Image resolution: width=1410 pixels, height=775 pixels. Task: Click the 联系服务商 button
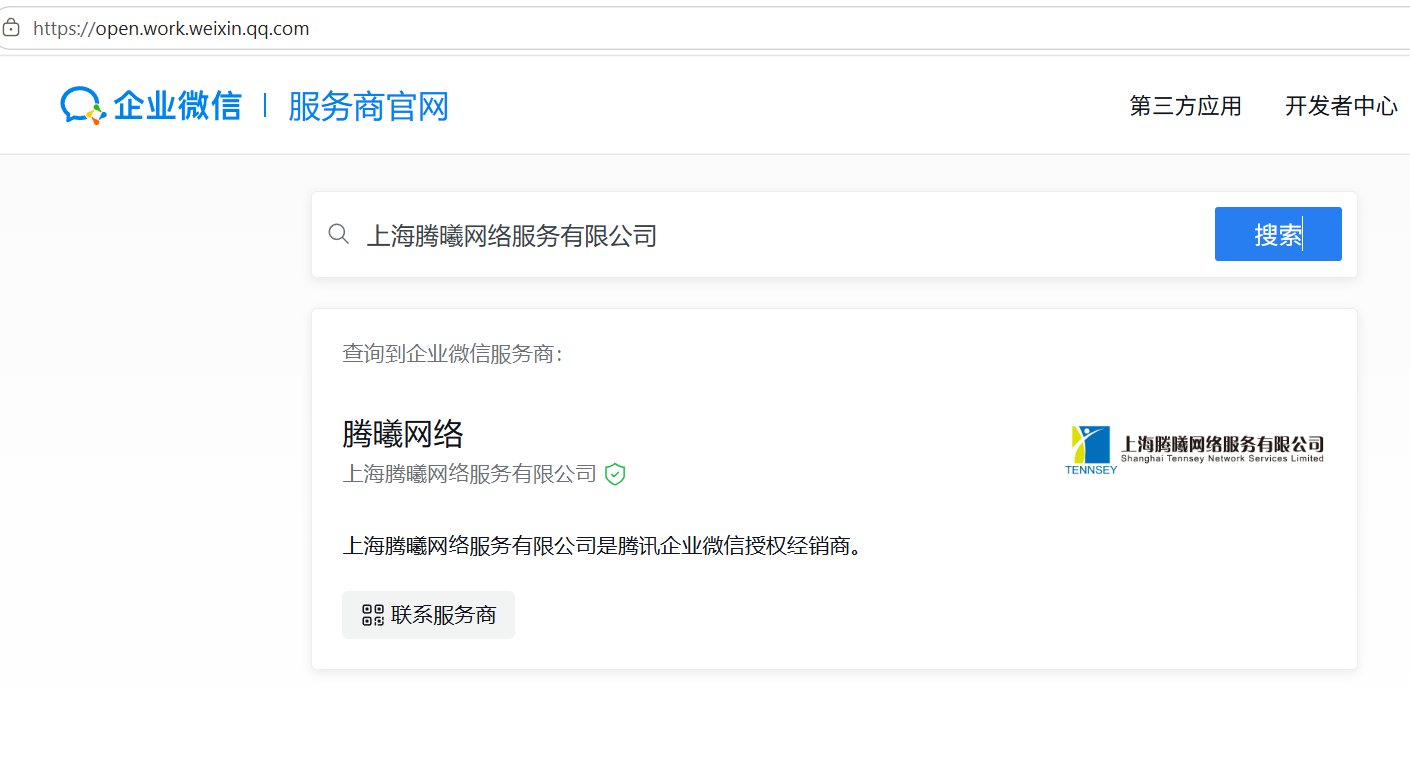pos(428,615)
